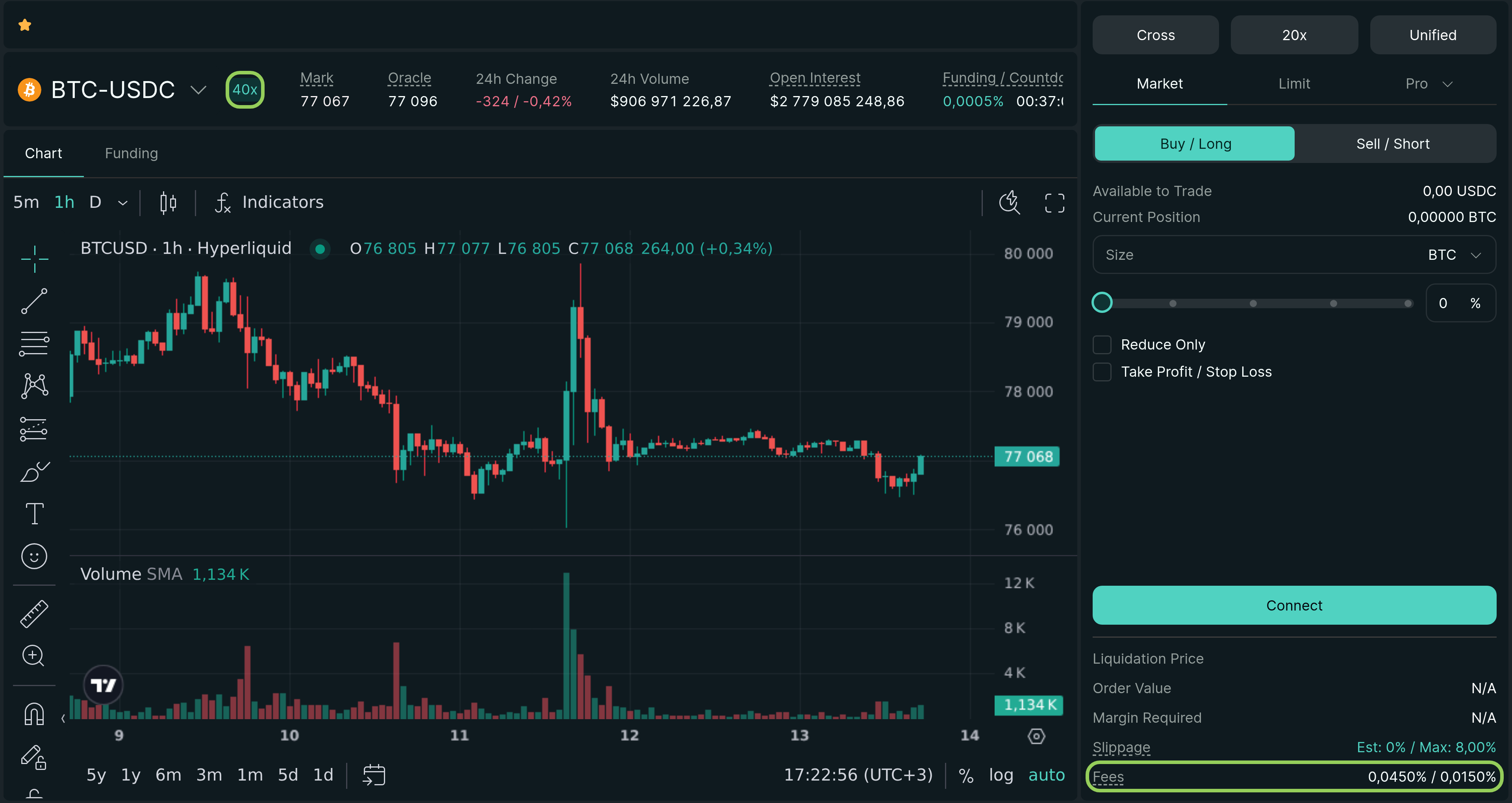The image size is (1512, 803).
Task: Click the Bitcoin coin logo
Action: (x=30, y=90)
